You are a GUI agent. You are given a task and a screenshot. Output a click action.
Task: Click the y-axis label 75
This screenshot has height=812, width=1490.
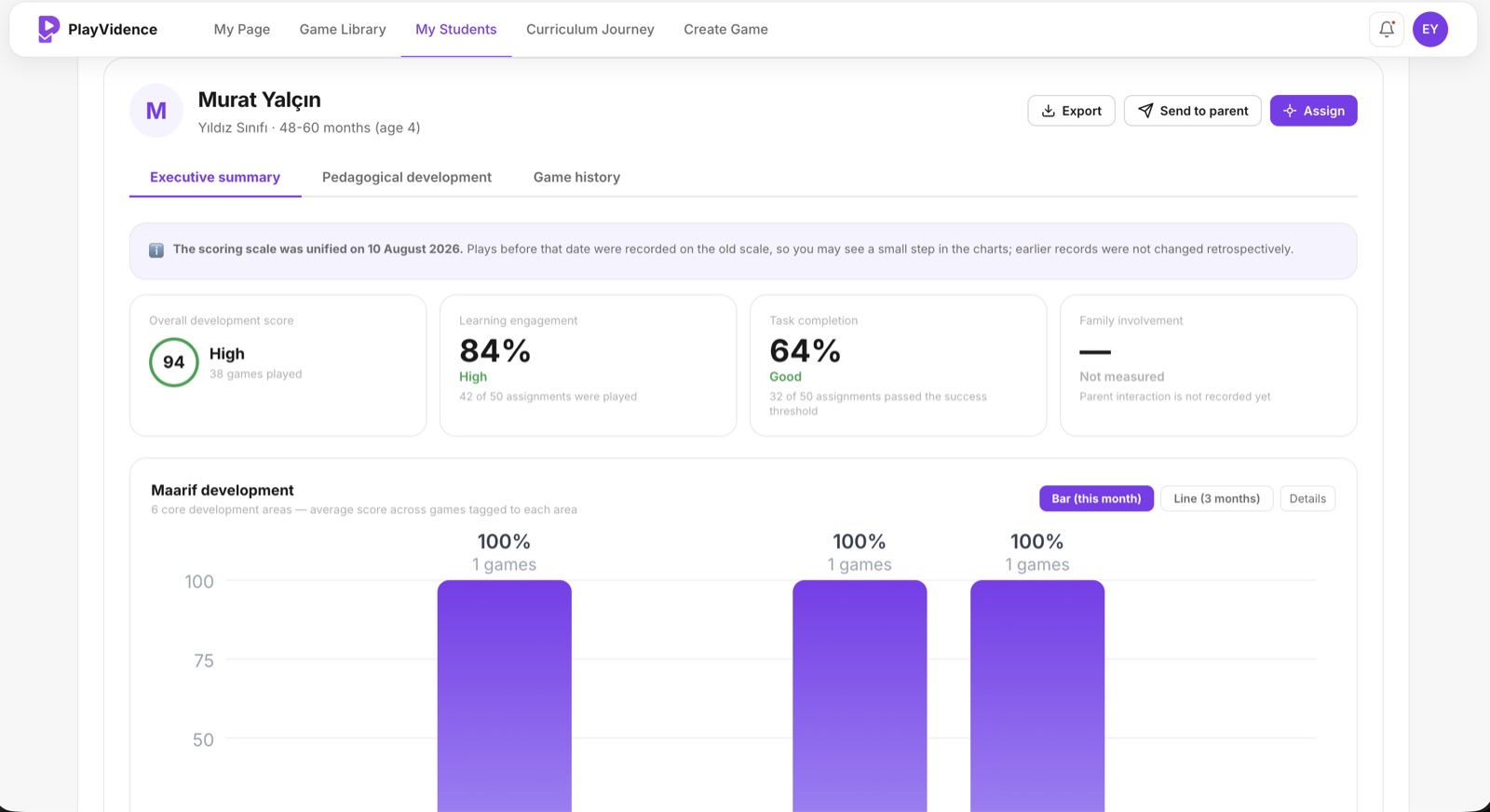pyautogui.click(x=204, y=660)
